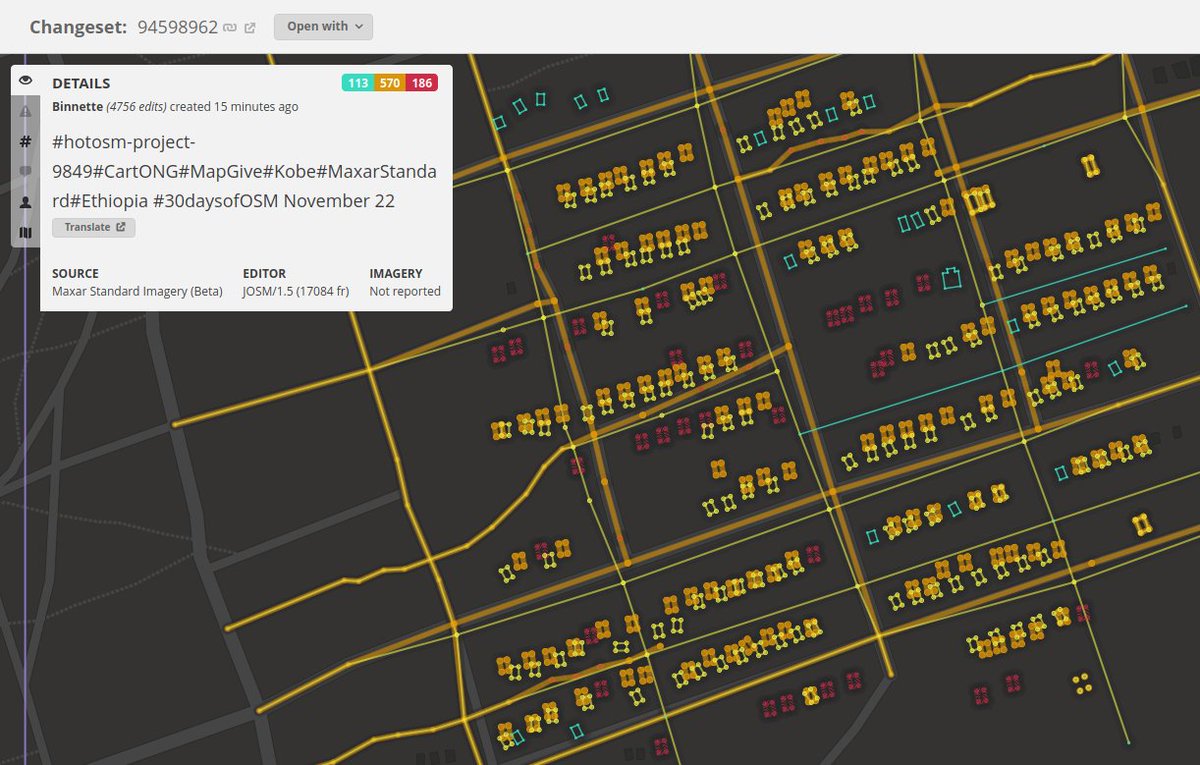Image resolution: width=1200 pixels, height=765 pixels.
Task: Open the changeset tags hashtag icon
Action: point(25,142)
